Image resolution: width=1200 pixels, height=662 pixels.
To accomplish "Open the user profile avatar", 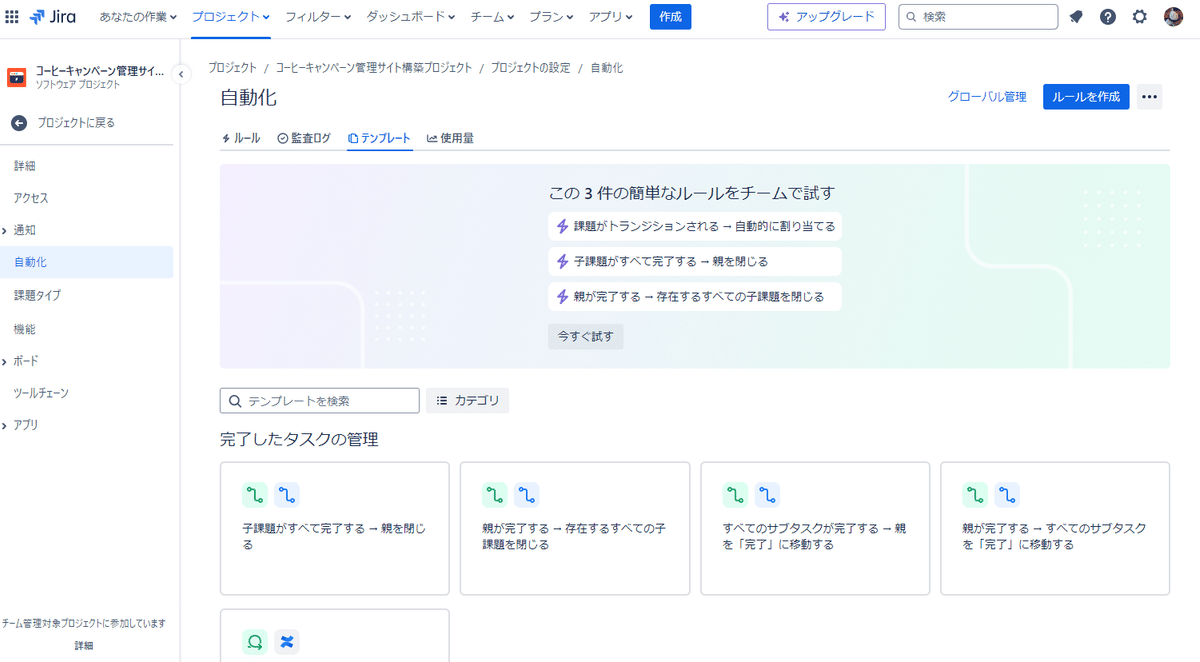I will coord(1174,17).
